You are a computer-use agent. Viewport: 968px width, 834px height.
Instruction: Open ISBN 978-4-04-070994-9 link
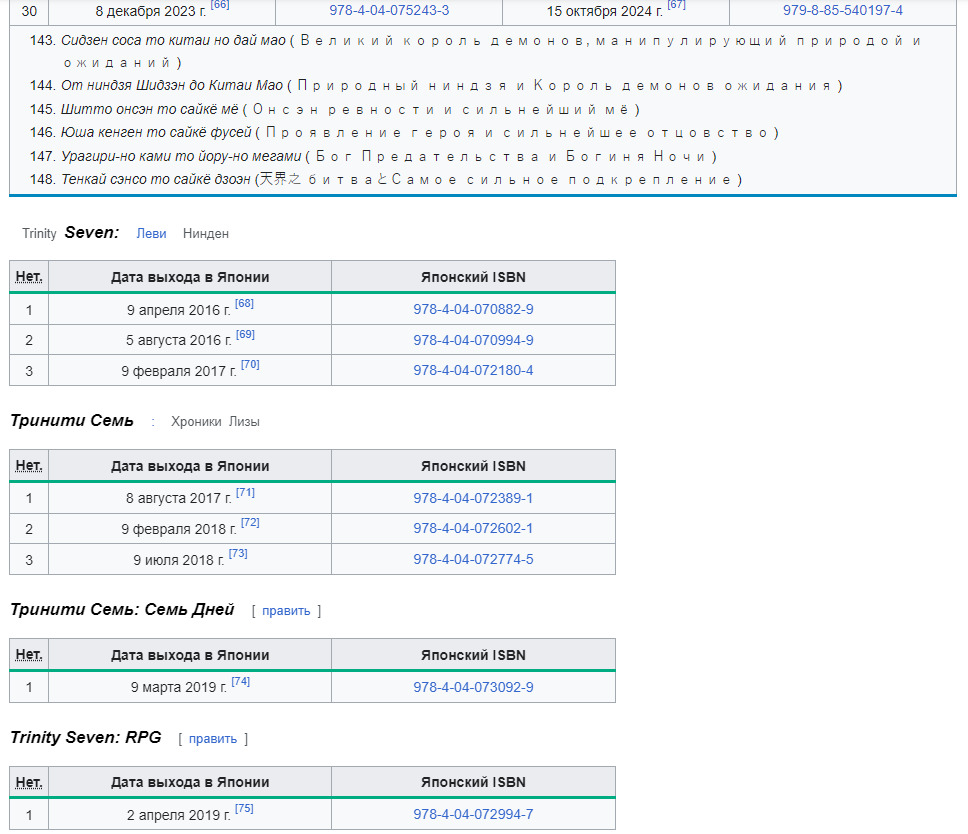click(473, 341)
